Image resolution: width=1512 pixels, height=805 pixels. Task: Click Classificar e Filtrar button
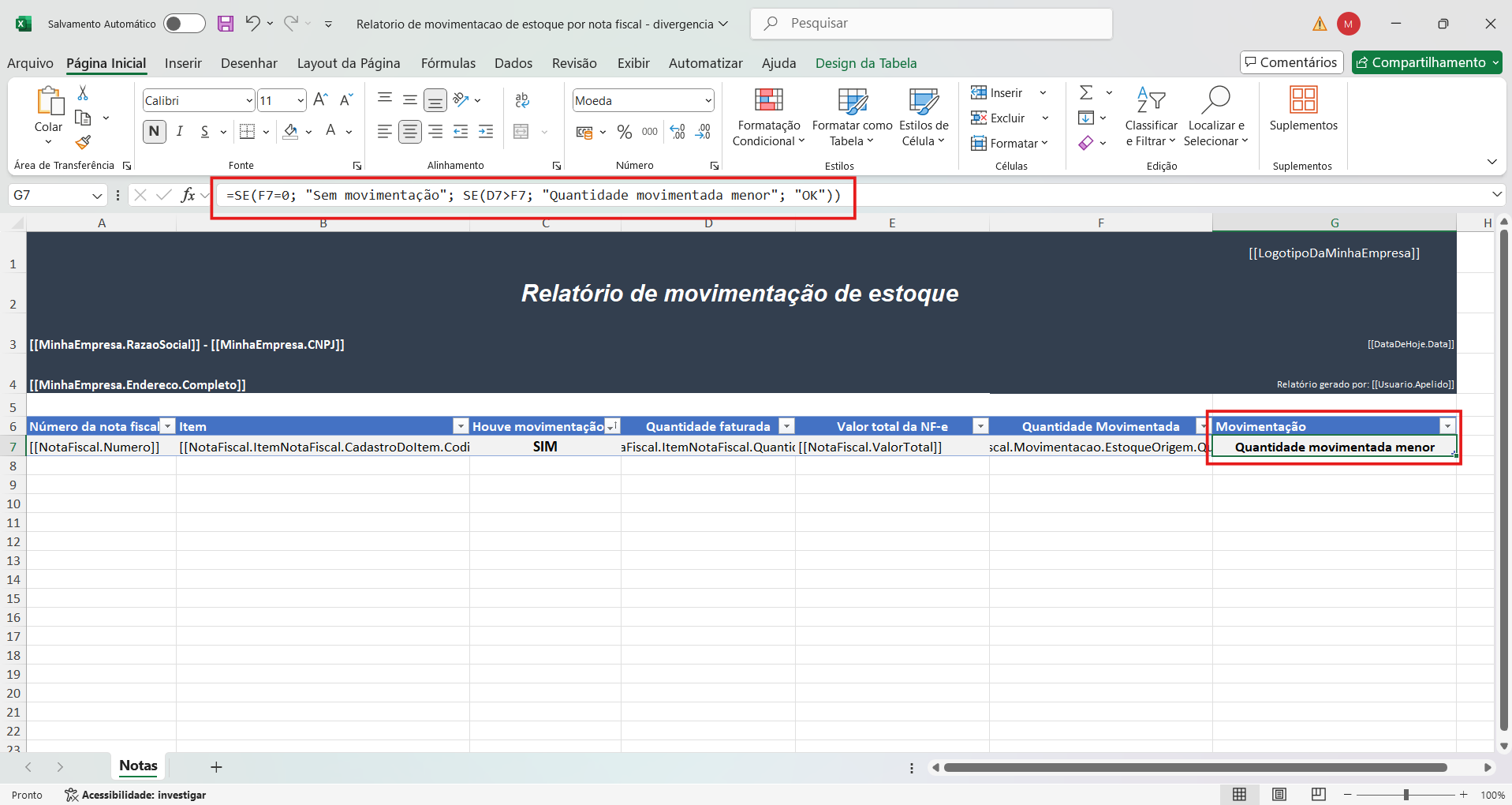tap(1151, 118)
